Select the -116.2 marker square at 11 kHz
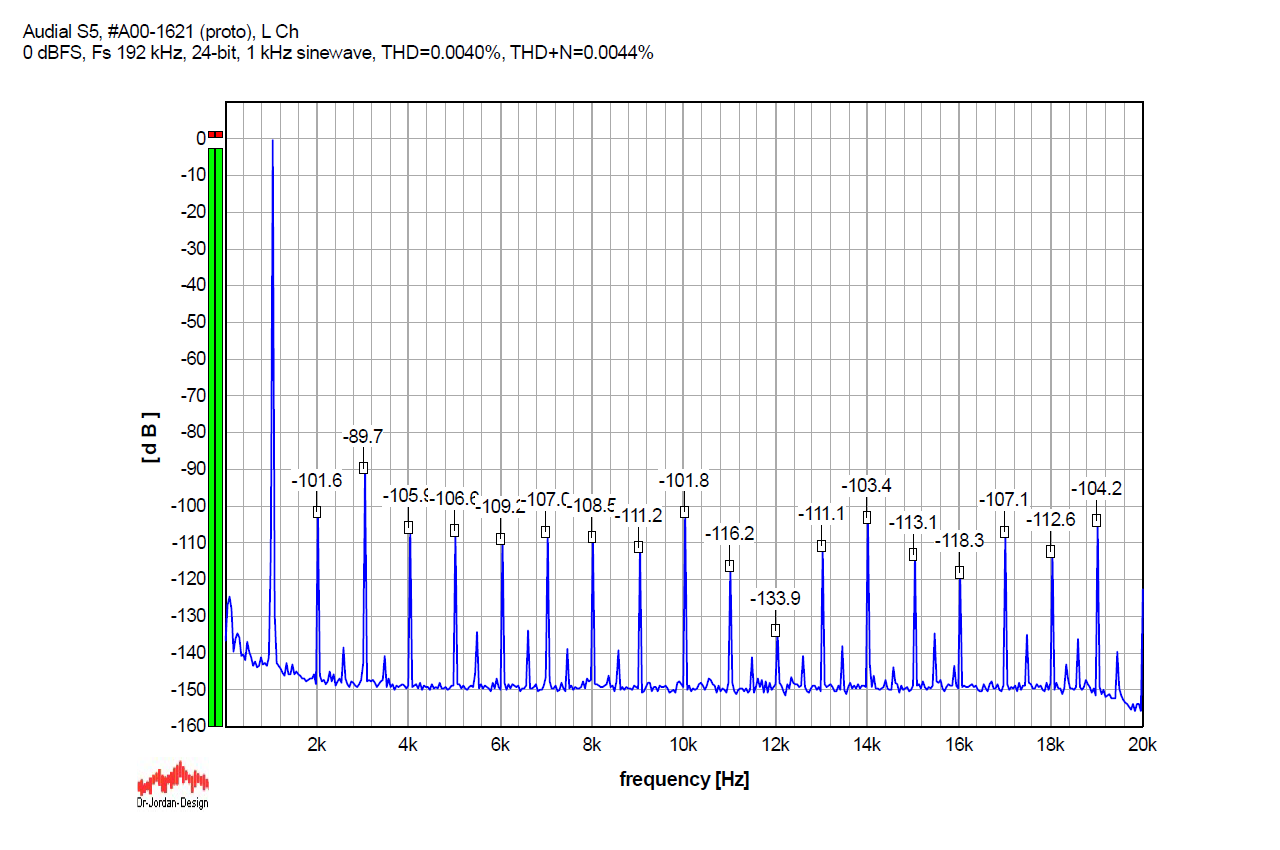The image size is (1280, 850). coord(730,566)
